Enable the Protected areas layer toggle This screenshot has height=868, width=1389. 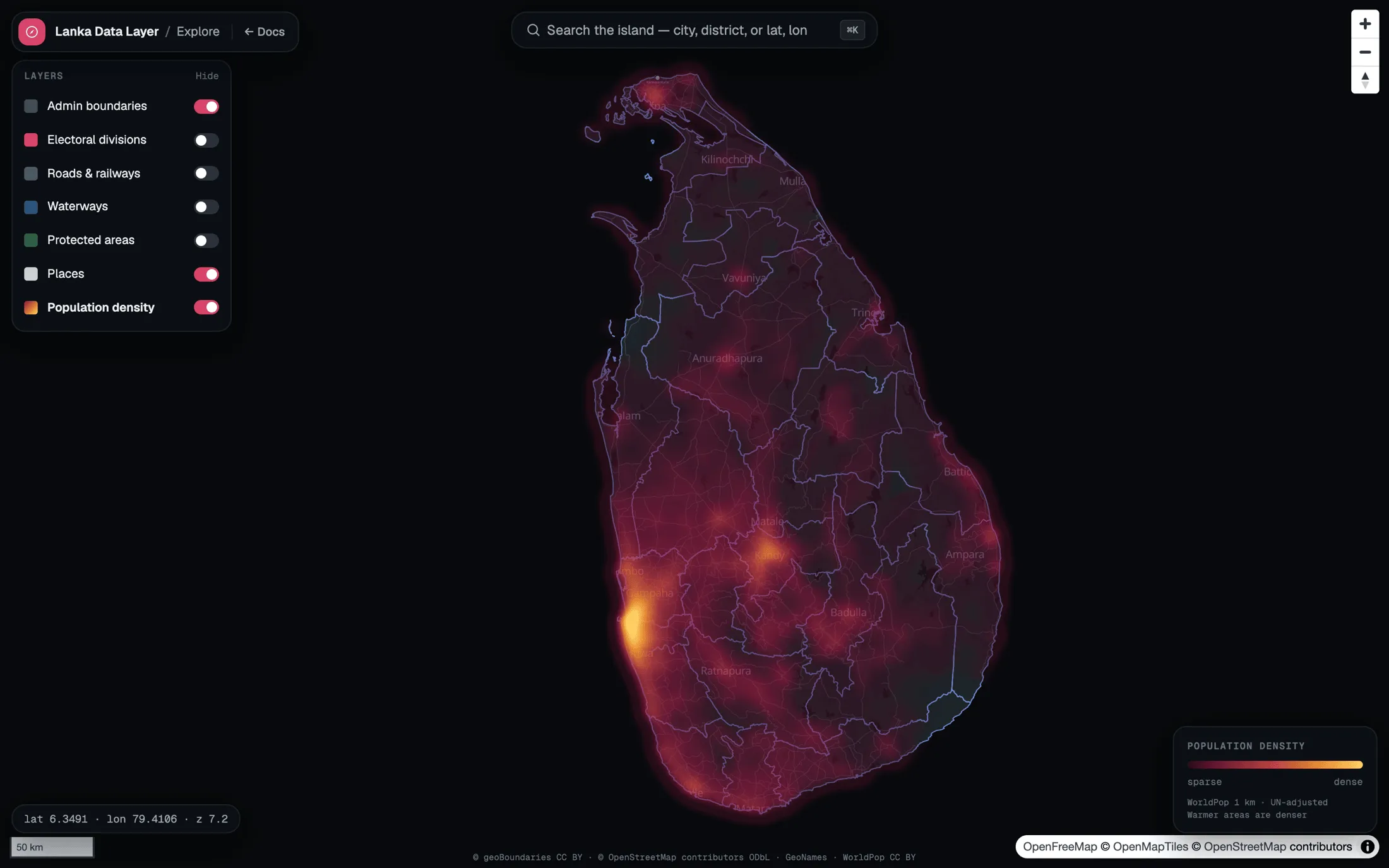[x=206, y=241]
